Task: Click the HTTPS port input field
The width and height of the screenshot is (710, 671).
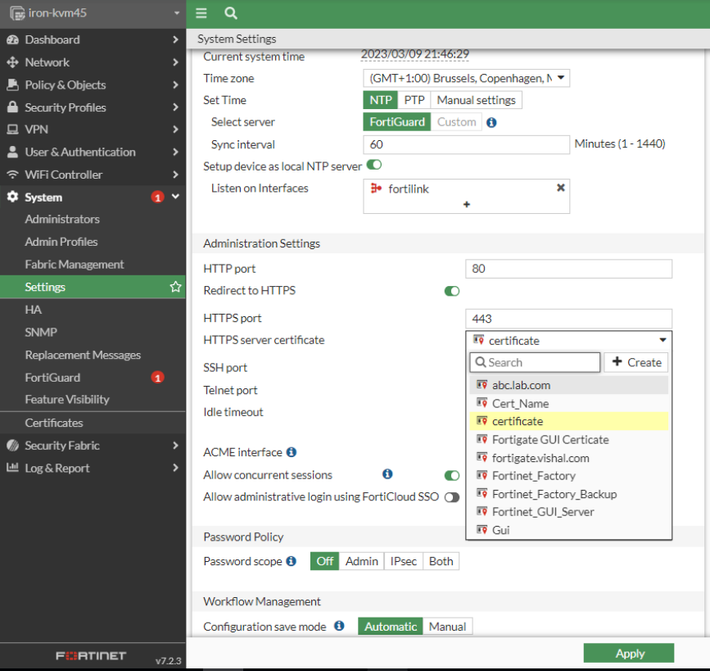Action: tap(568, 319)
